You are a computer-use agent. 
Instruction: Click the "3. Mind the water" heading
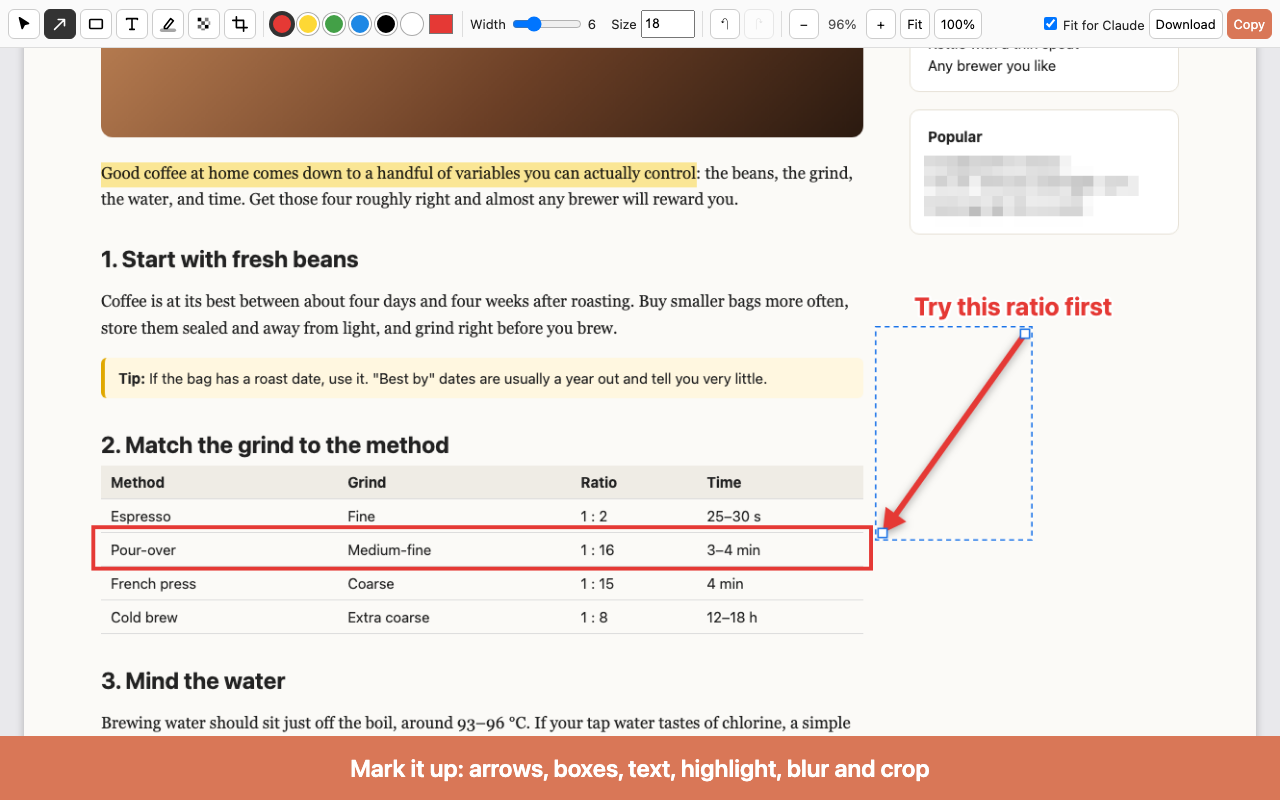[193, 681]
